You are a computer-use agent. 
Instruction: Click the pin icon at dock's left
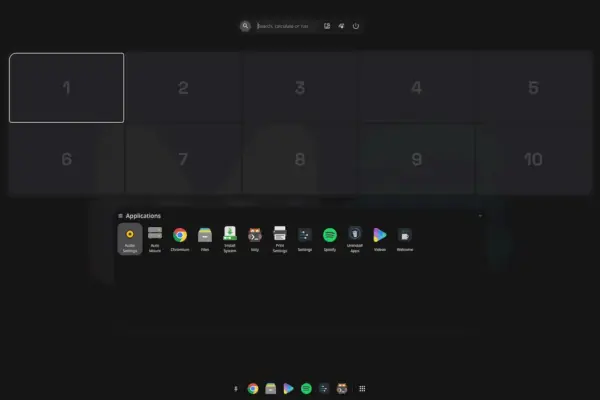236,389
